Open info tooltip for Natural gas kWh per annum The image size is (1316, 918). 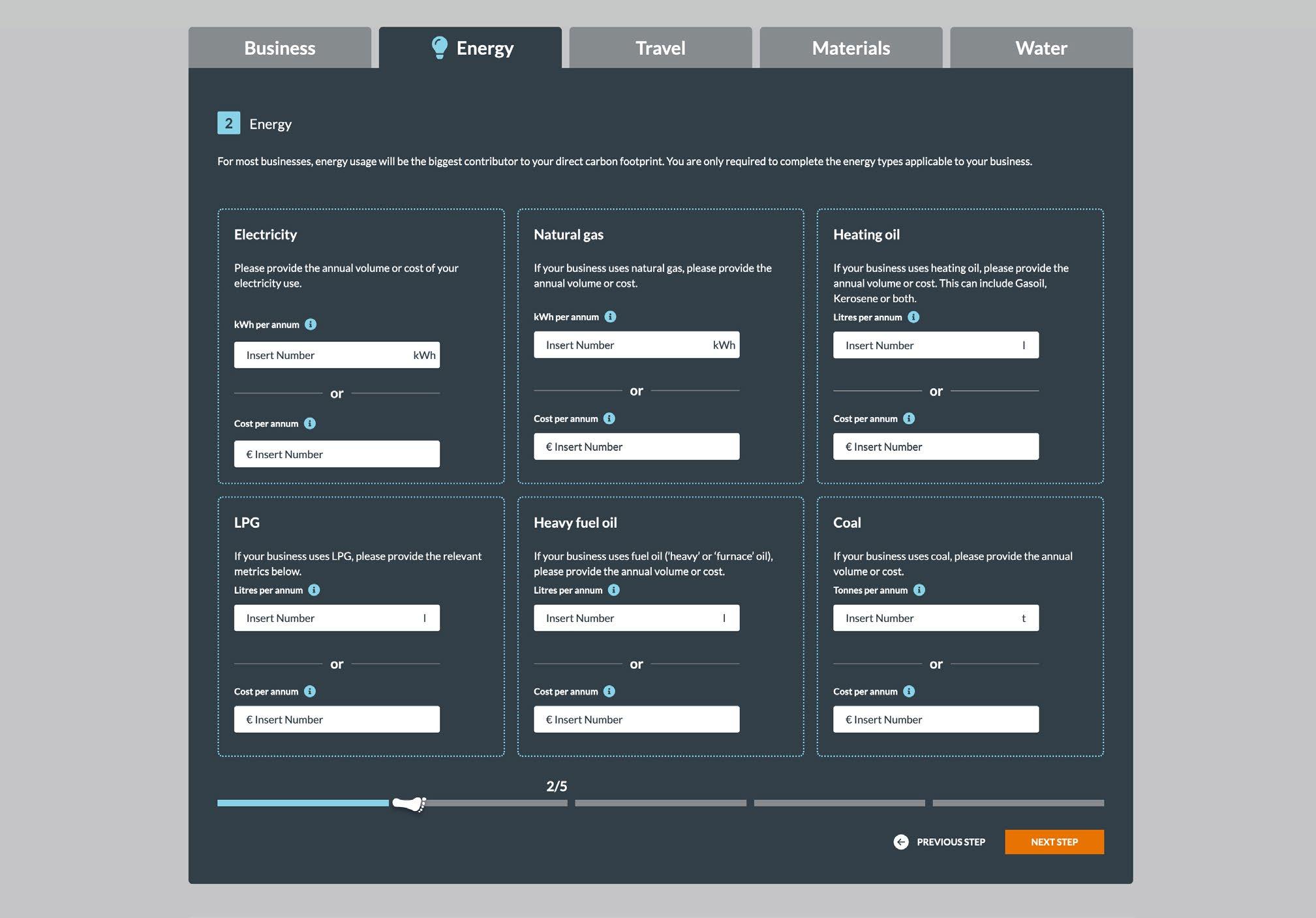pos(610,316)
